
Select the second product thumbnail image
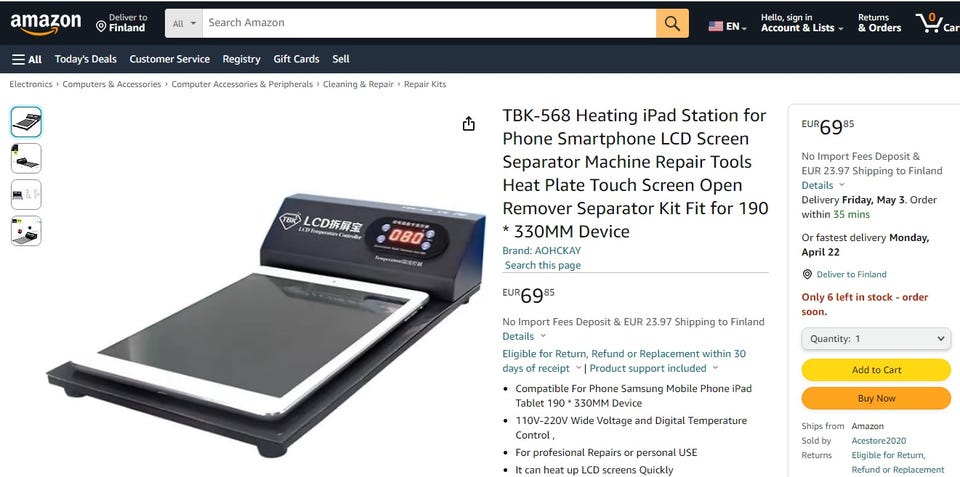coord(26,158)
